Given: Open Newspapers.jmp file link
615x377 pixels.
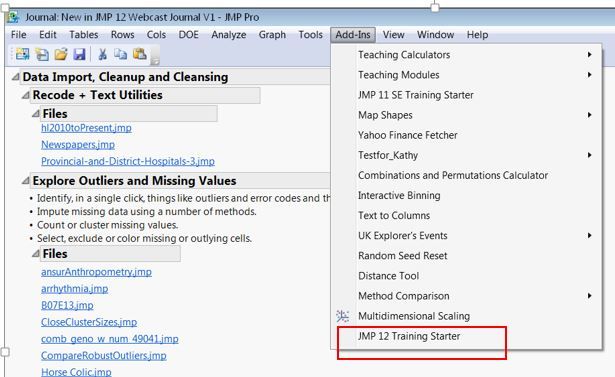Looking at the screenshot, I should 78,144.
